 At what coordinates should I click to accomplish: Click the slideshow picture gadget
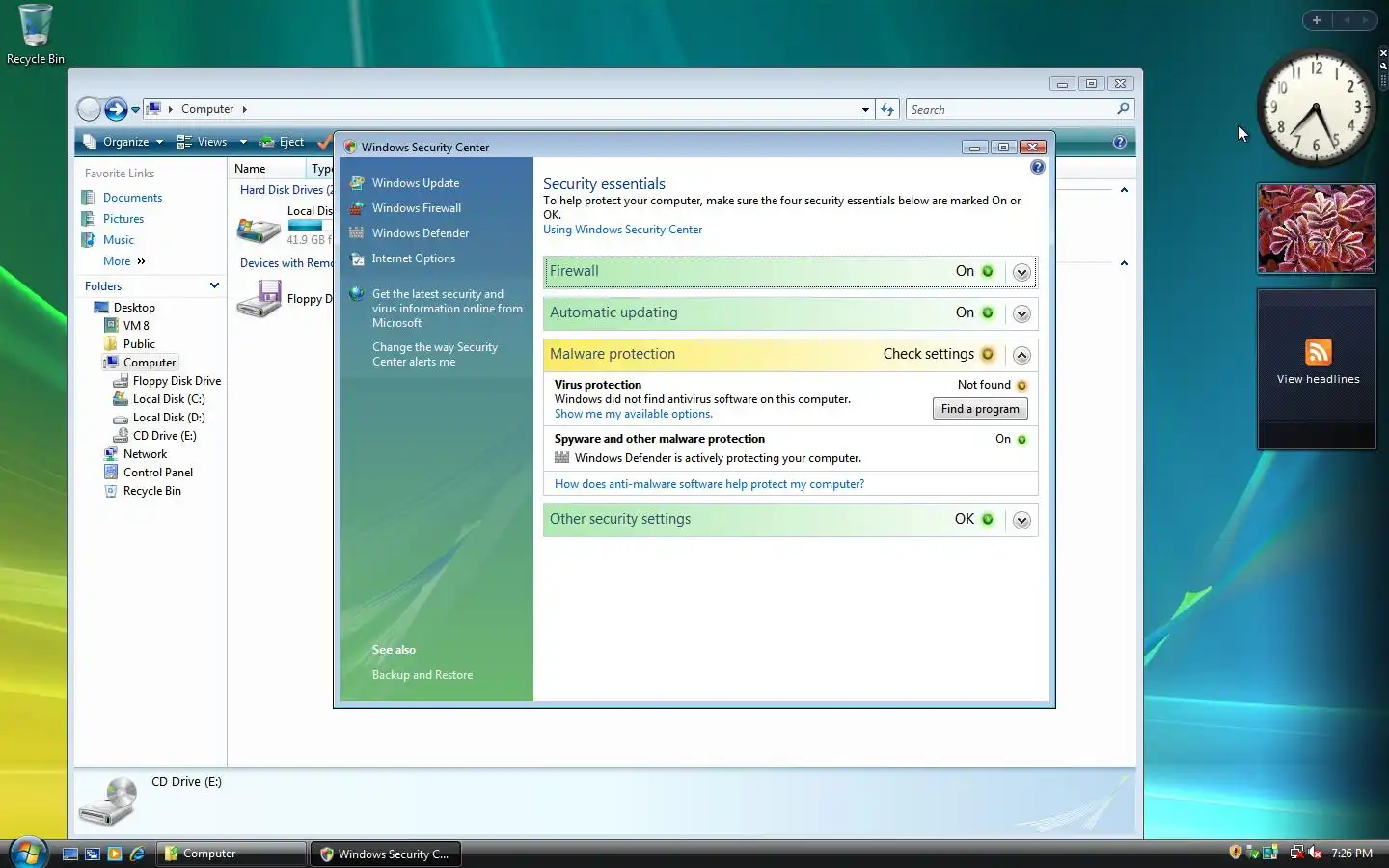1316,229
